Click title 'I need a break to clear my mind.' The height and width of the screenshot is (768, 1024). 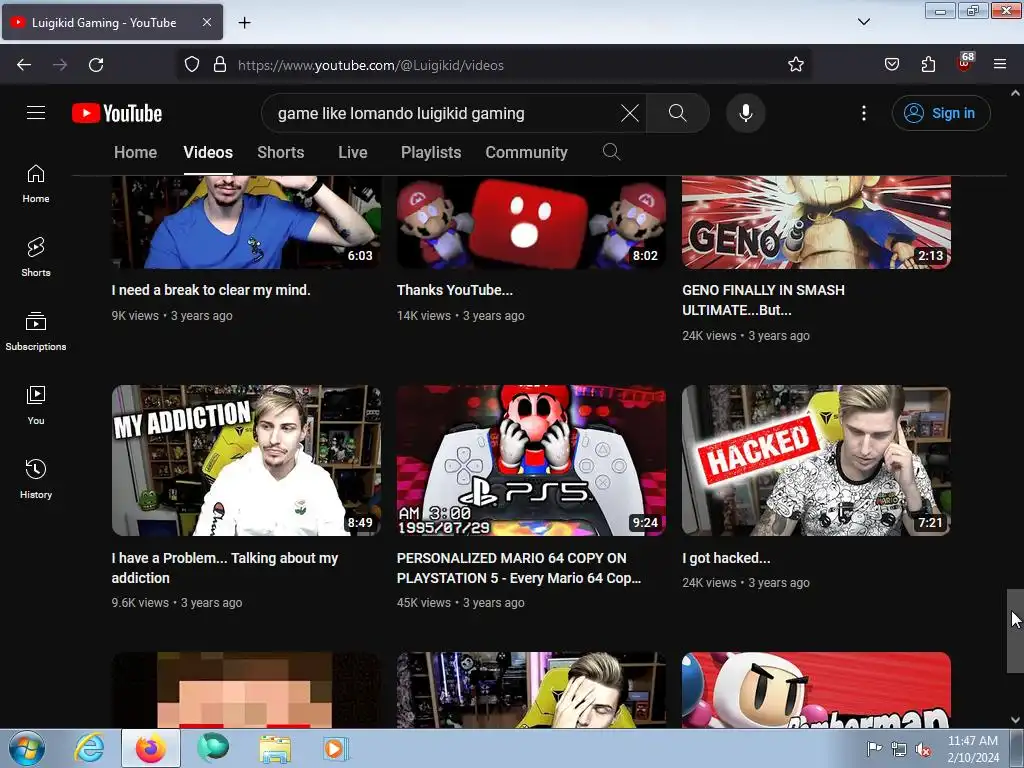(x=211, y=290)
